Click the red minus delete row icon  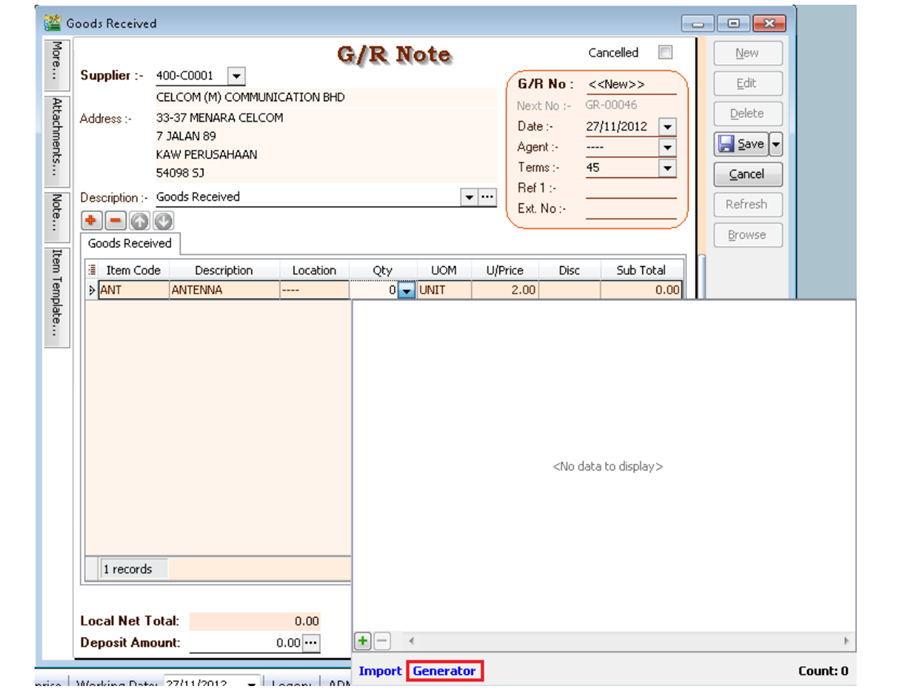[115, 221]
